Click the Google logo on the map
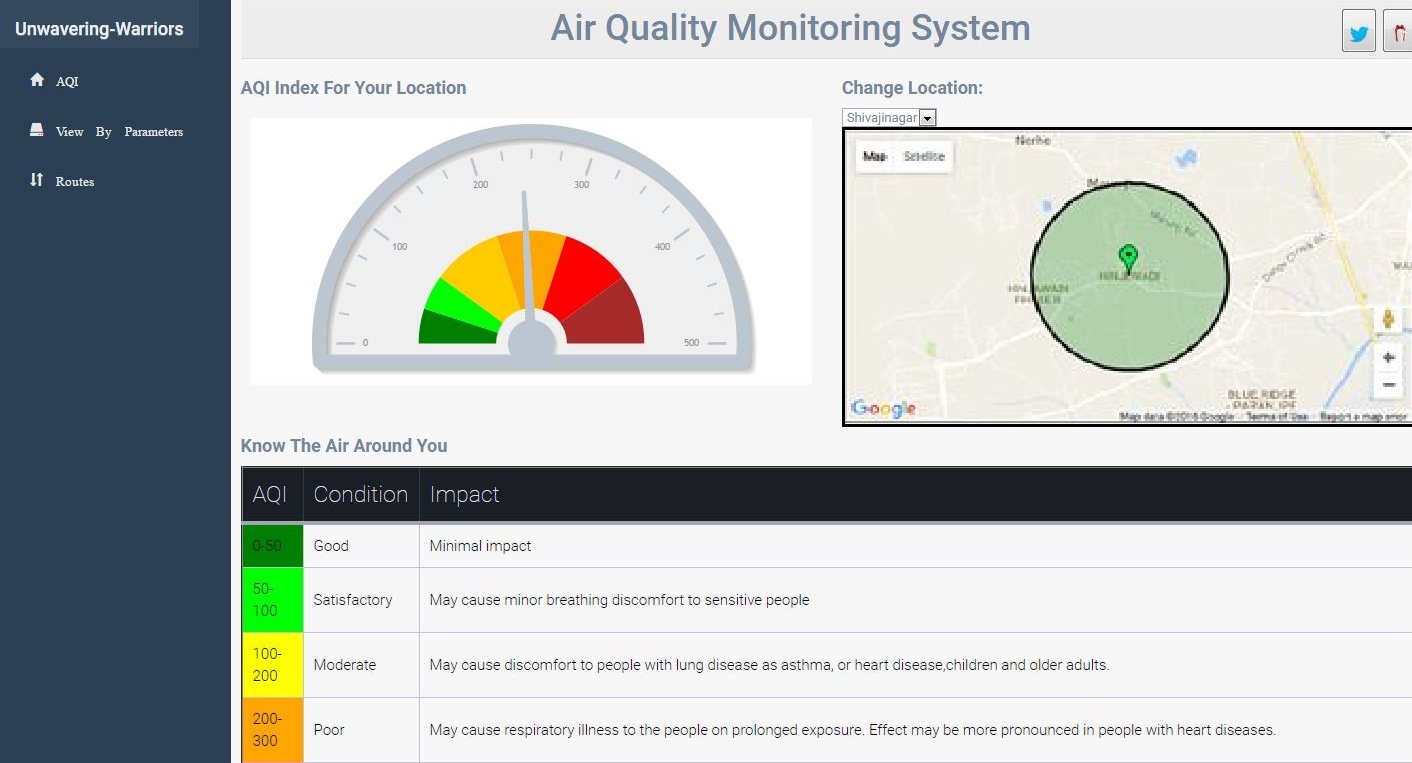The image size is (1412, 763). coord(884,408)
